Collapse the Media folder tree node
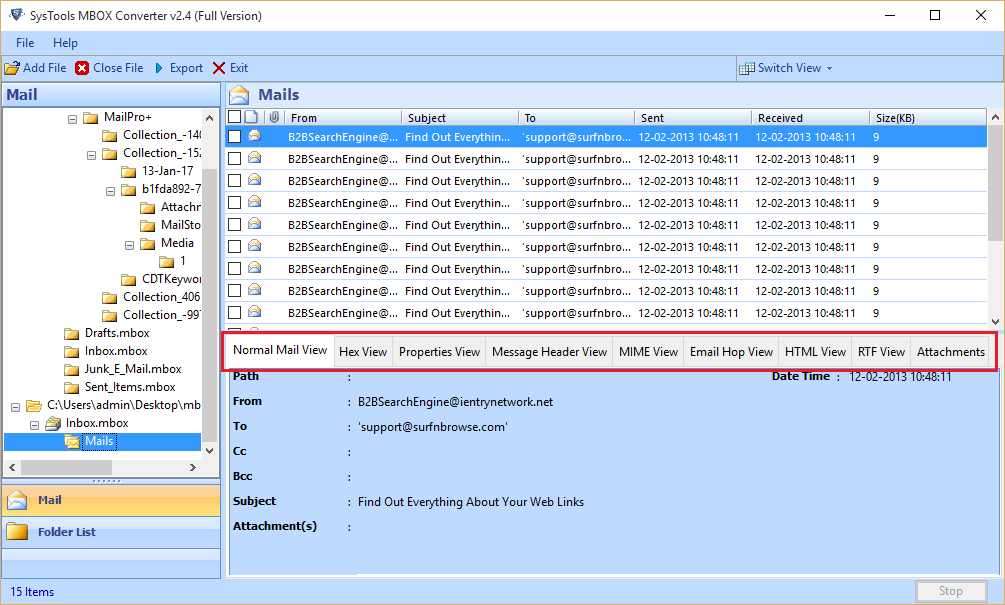Screen dimensions: 1005x605 130,244
